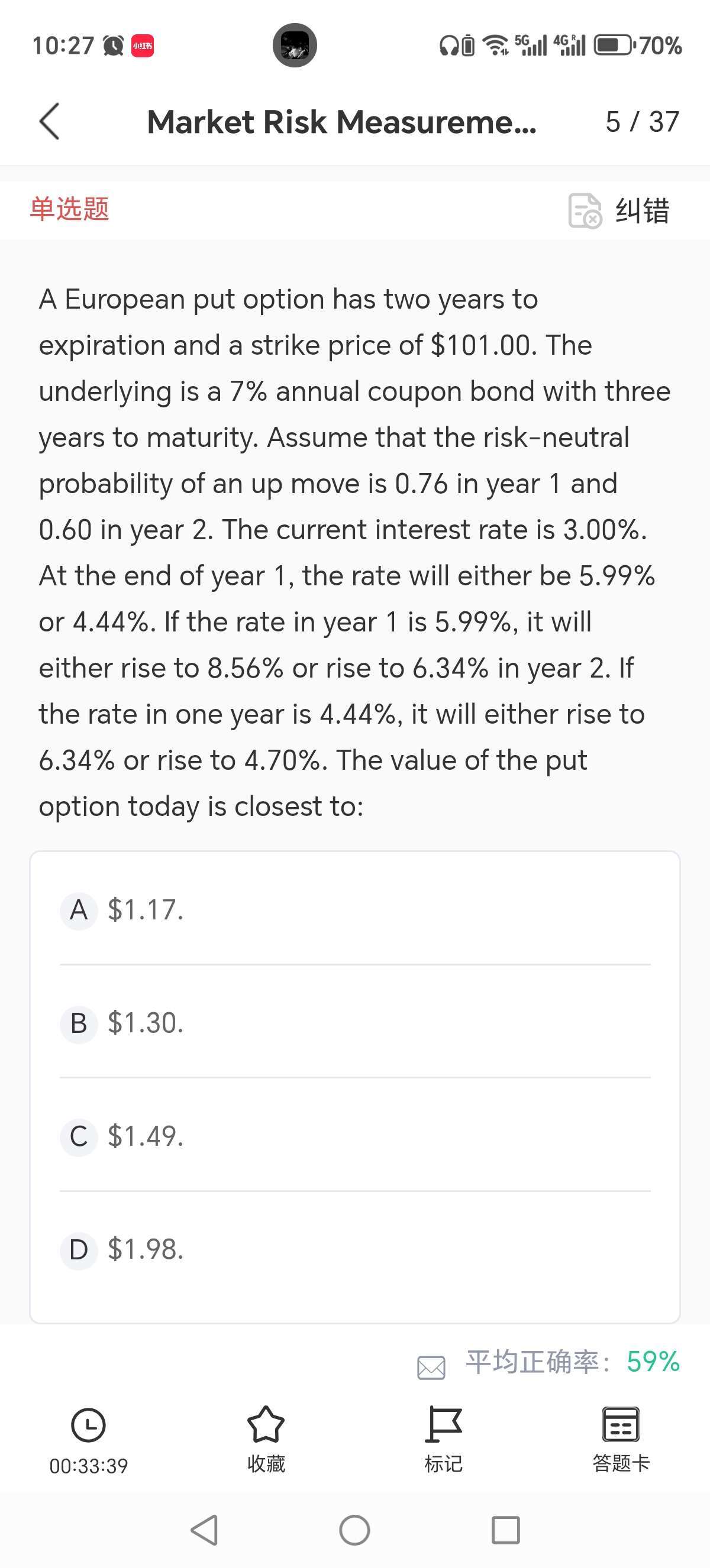710x1568 pixels.
Task: Tap the Market Risk Measurement title
Action: 341,122
